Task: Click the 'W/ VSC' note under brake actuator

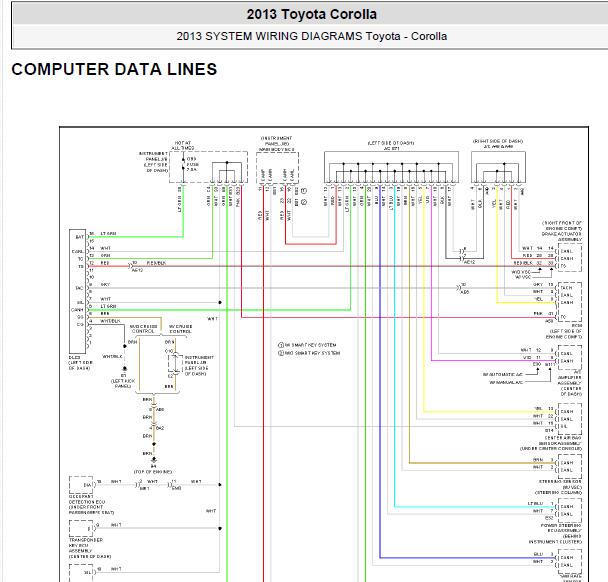Action: coord(523,277)
